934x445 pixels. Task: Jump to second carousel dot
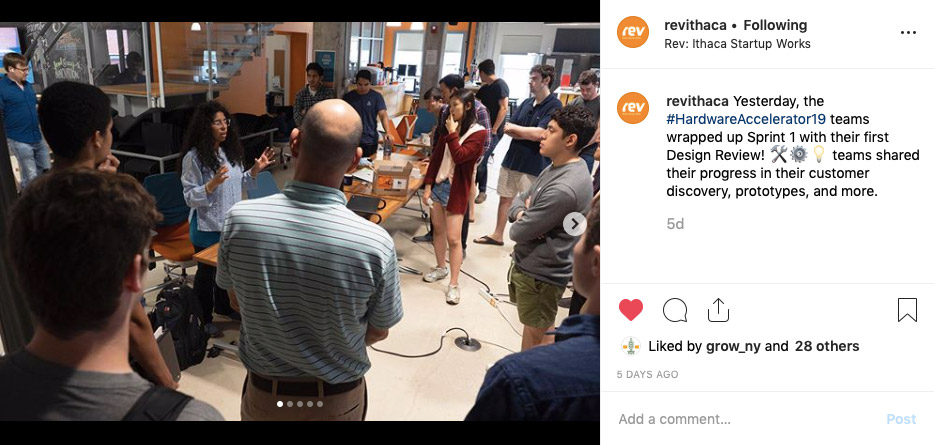290,404
